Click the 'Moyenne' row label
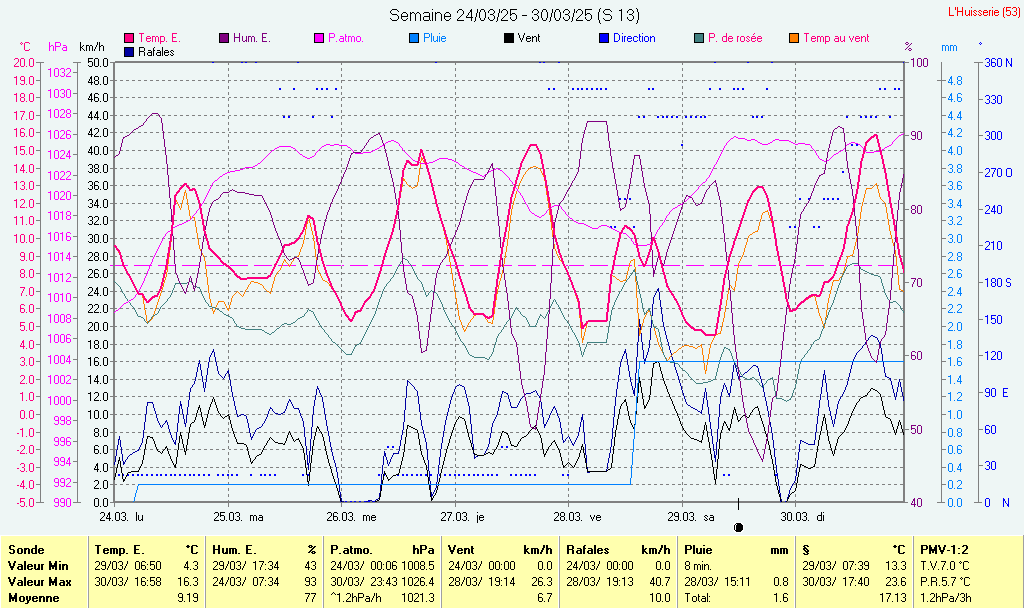 [x=33, y=598]
